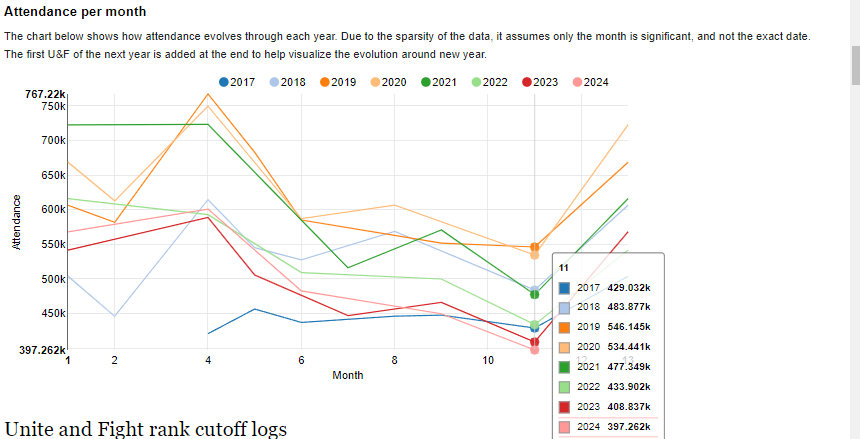This screenshot has width=860, height=439.
Task: Click the 550k y-axis tick label
Action: click(x=54, y=244)
